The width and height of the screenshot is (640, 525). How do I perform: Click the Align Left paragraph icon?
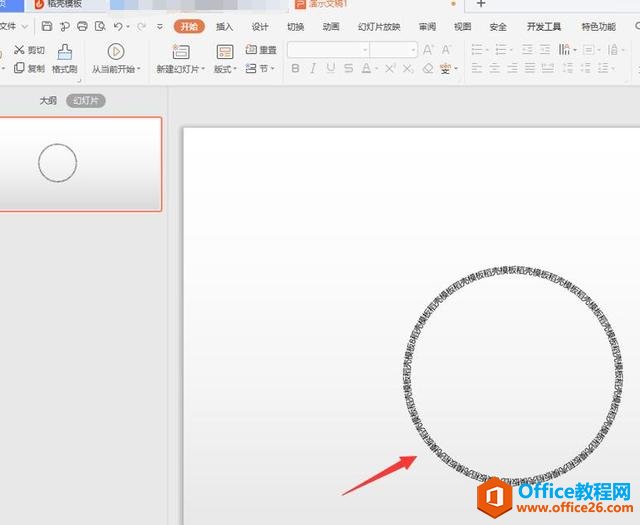pyautogui.click(x=477, y=68)
